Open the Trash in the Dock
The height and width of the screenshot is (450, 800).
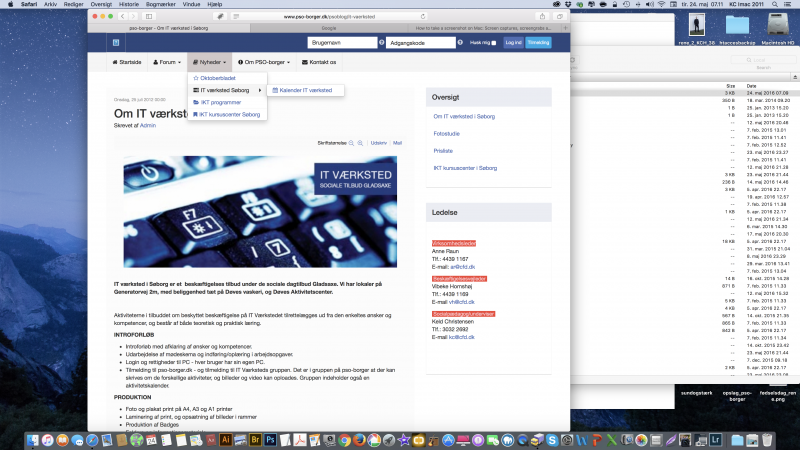767,440
